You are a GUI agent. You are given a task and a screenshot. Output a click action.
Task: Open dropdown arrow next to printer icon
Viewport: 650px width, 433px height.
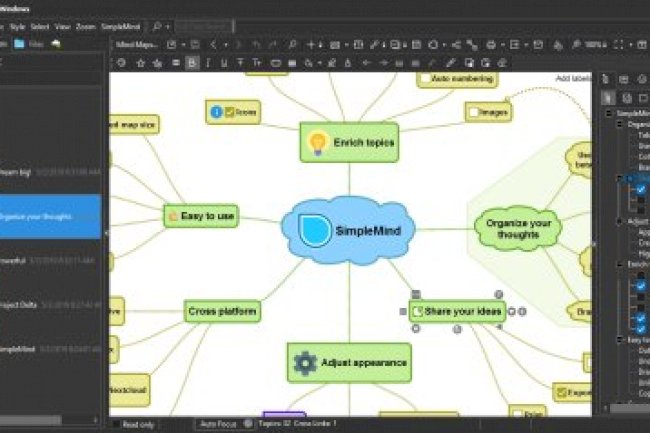tap(502, 45)
